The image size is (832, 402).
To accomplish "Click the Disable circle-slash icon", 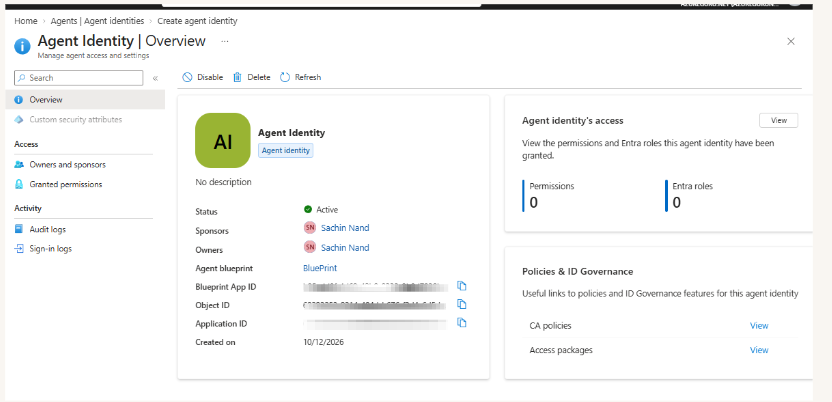I will (187, 77).
